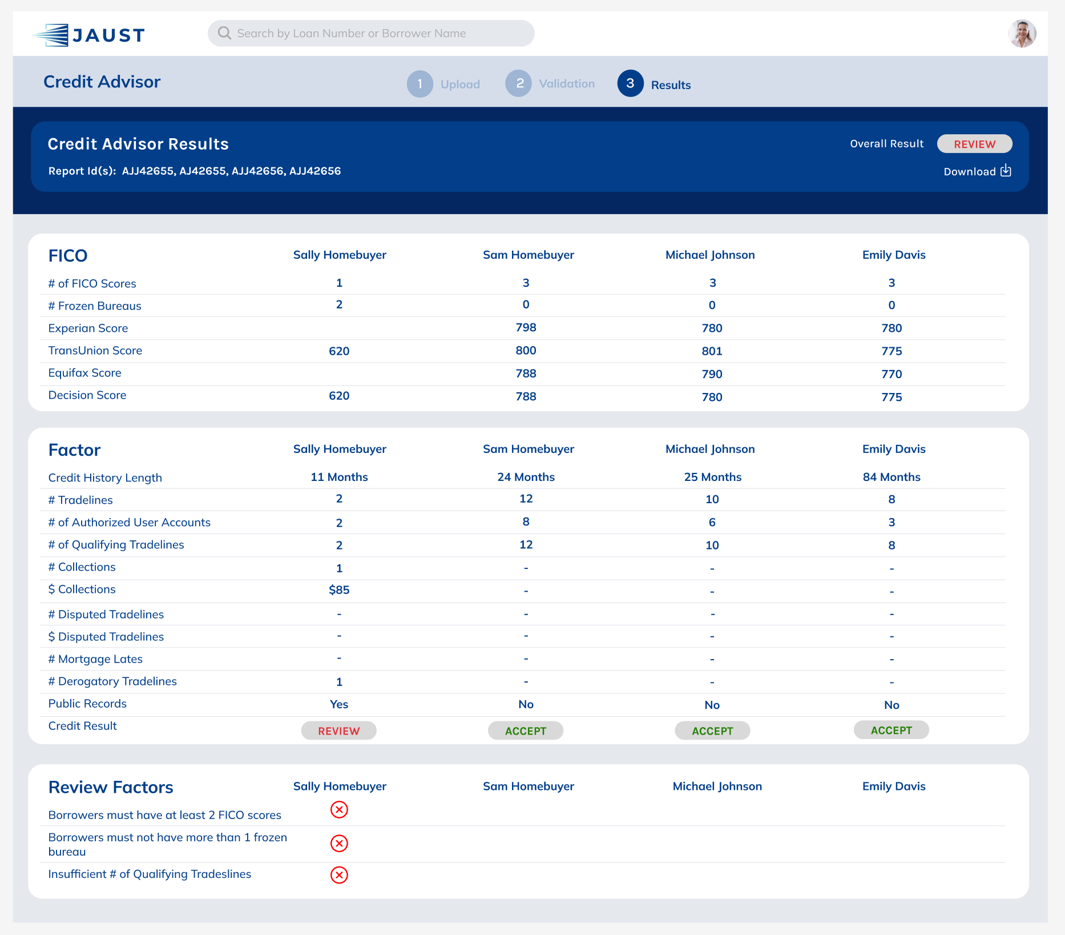Image resolution: width=1065 pixels, height=935 pixels.
Task: Click Emily Davis header in Factor table
Action: [x=893, y=449]
